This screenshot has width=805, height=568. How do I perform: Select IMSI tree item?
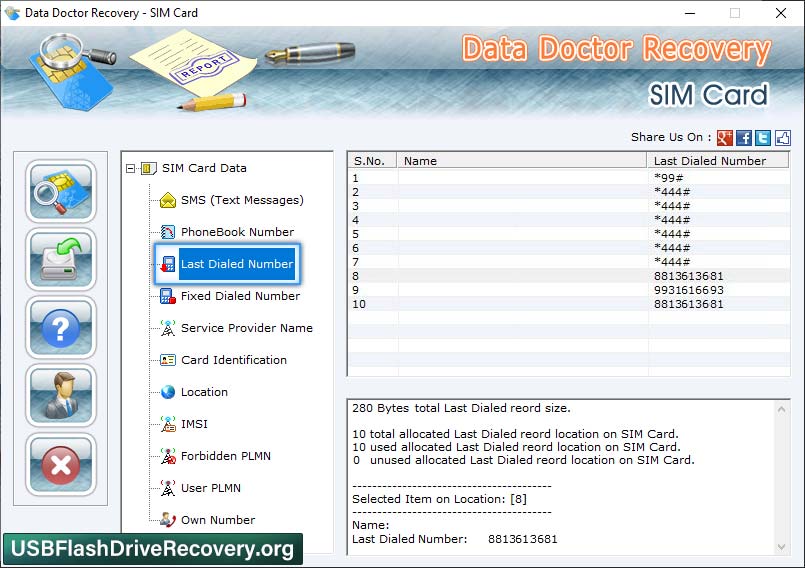194,424
